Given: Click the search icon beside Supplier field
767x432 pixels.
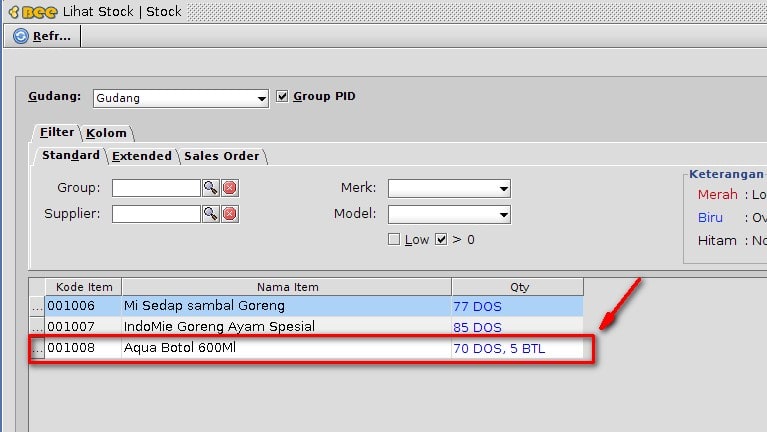Looking at the screenshot, I should [210, 214].
